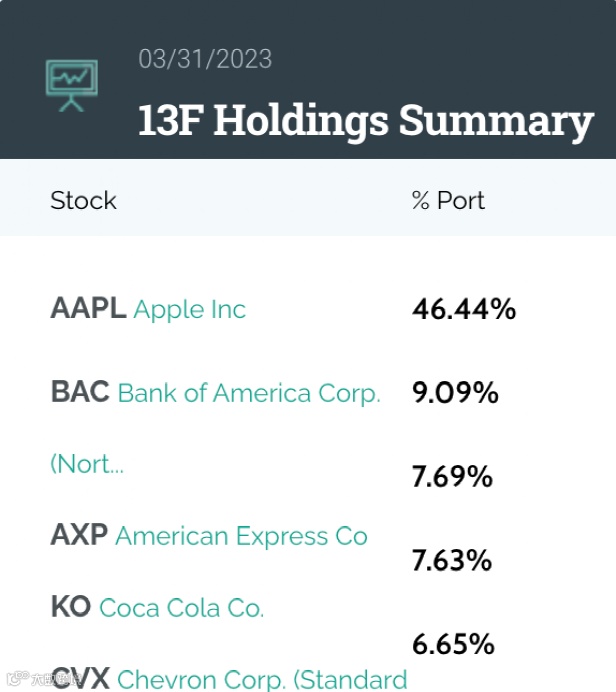616x692 pixels.
Task: Click the 13F Holdings Summary title
Action: click(365, 121)
